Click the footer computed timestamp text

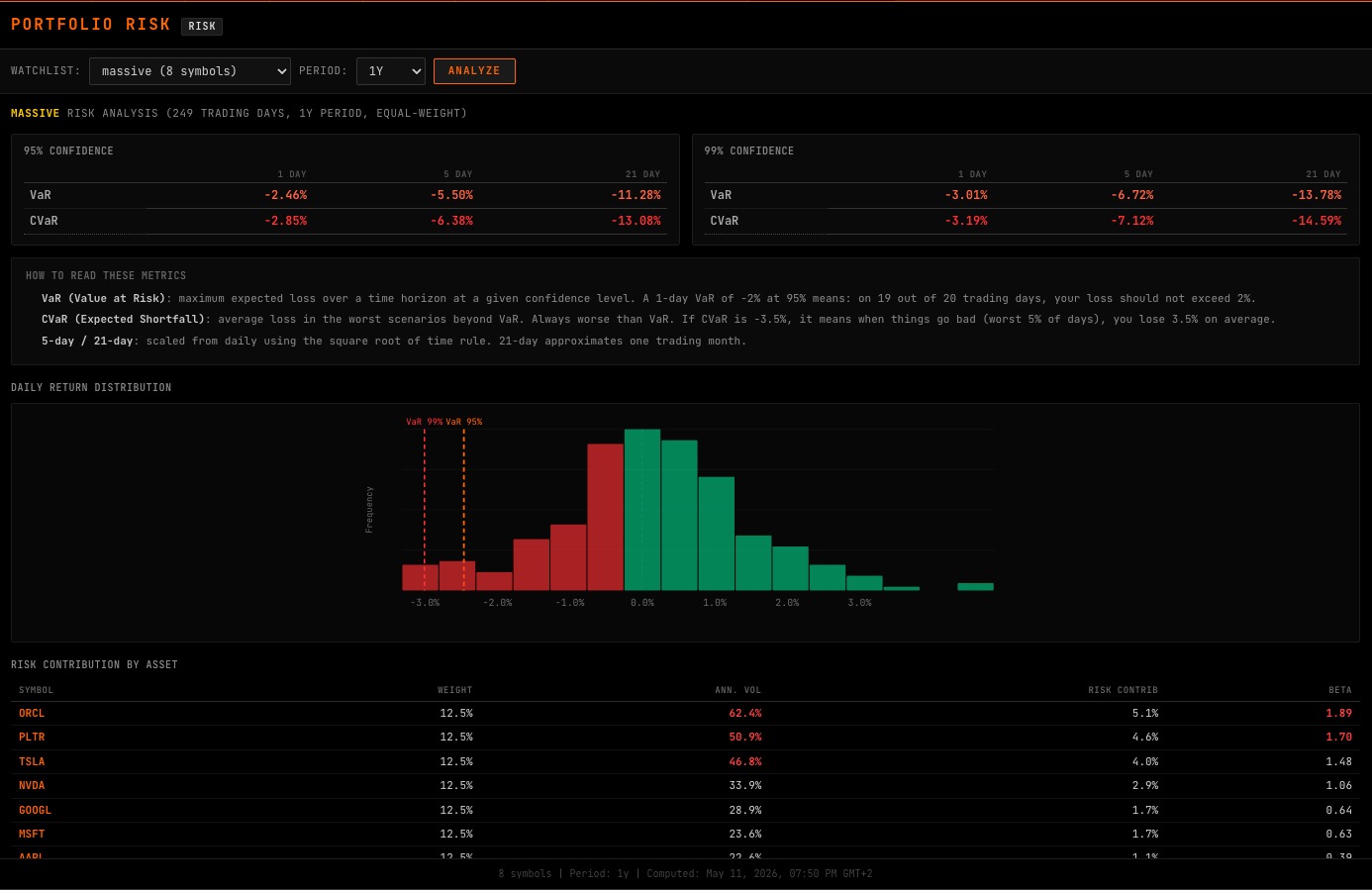tap(759, 873)
